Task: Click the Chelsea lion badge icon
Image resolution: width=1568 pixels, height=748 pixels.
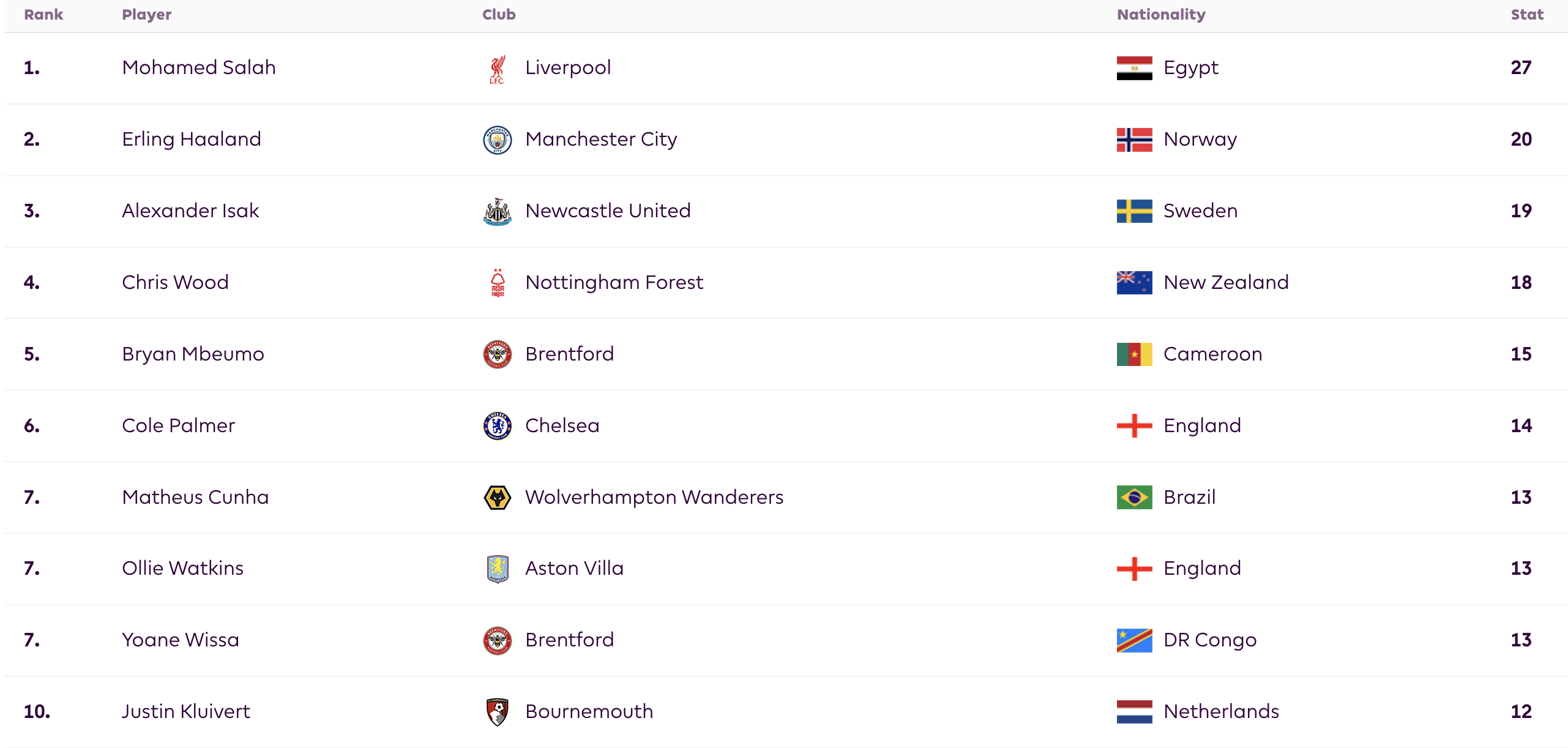Action: (x=497, y=426)
